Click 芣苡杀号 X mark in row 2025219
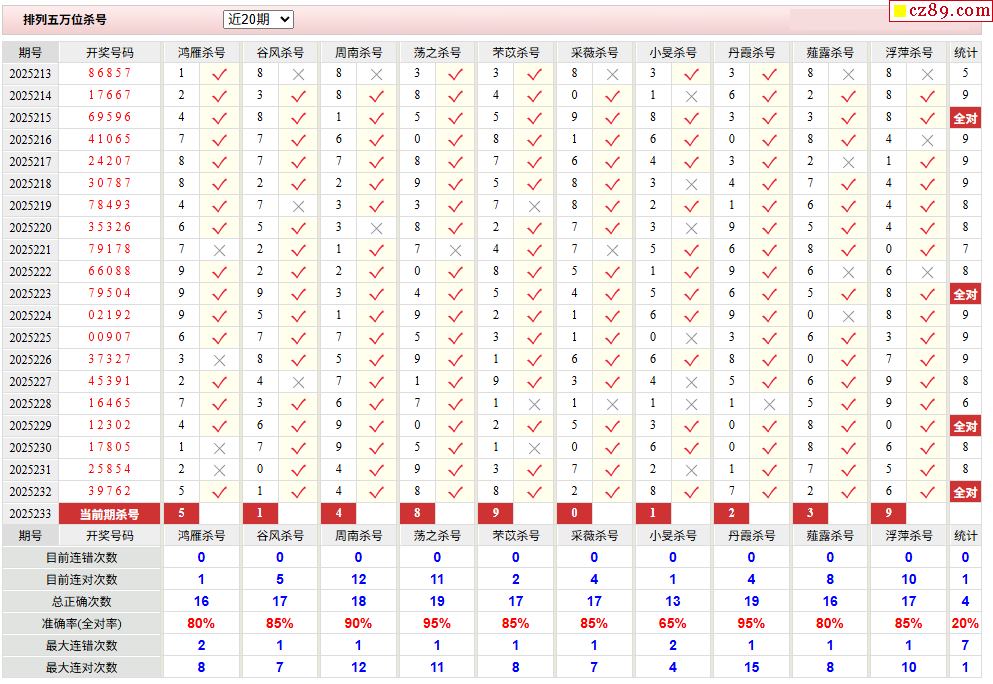993x684 pixels. pos(534,206)
